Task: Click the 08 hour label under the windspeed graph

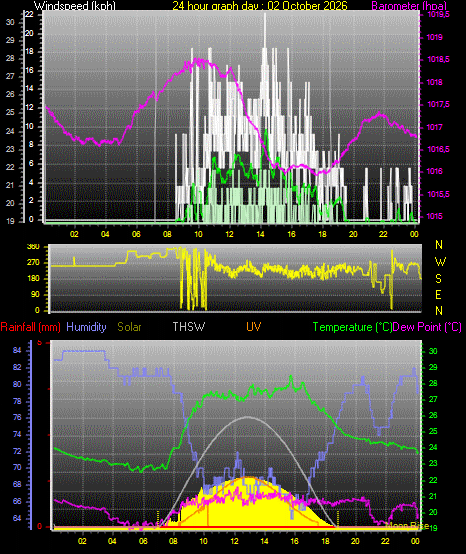Action: tap(167, 234)
